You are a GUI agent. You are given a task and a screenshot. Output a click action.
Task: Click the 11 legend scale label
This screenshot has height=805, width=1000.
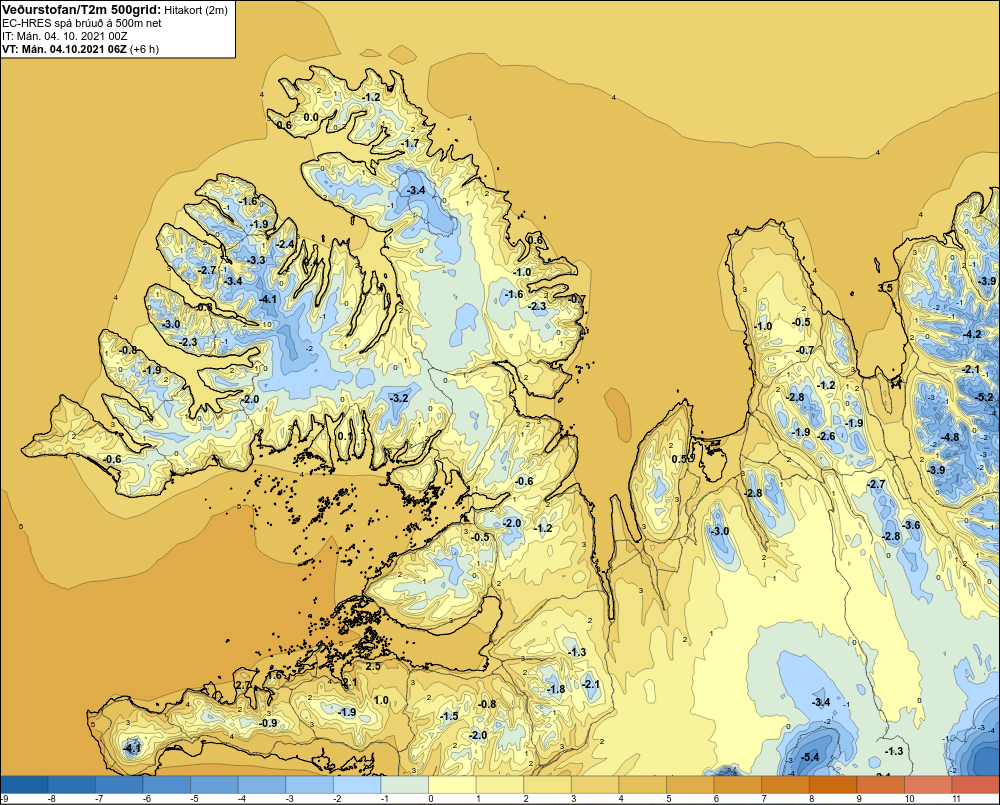point(955,799)
